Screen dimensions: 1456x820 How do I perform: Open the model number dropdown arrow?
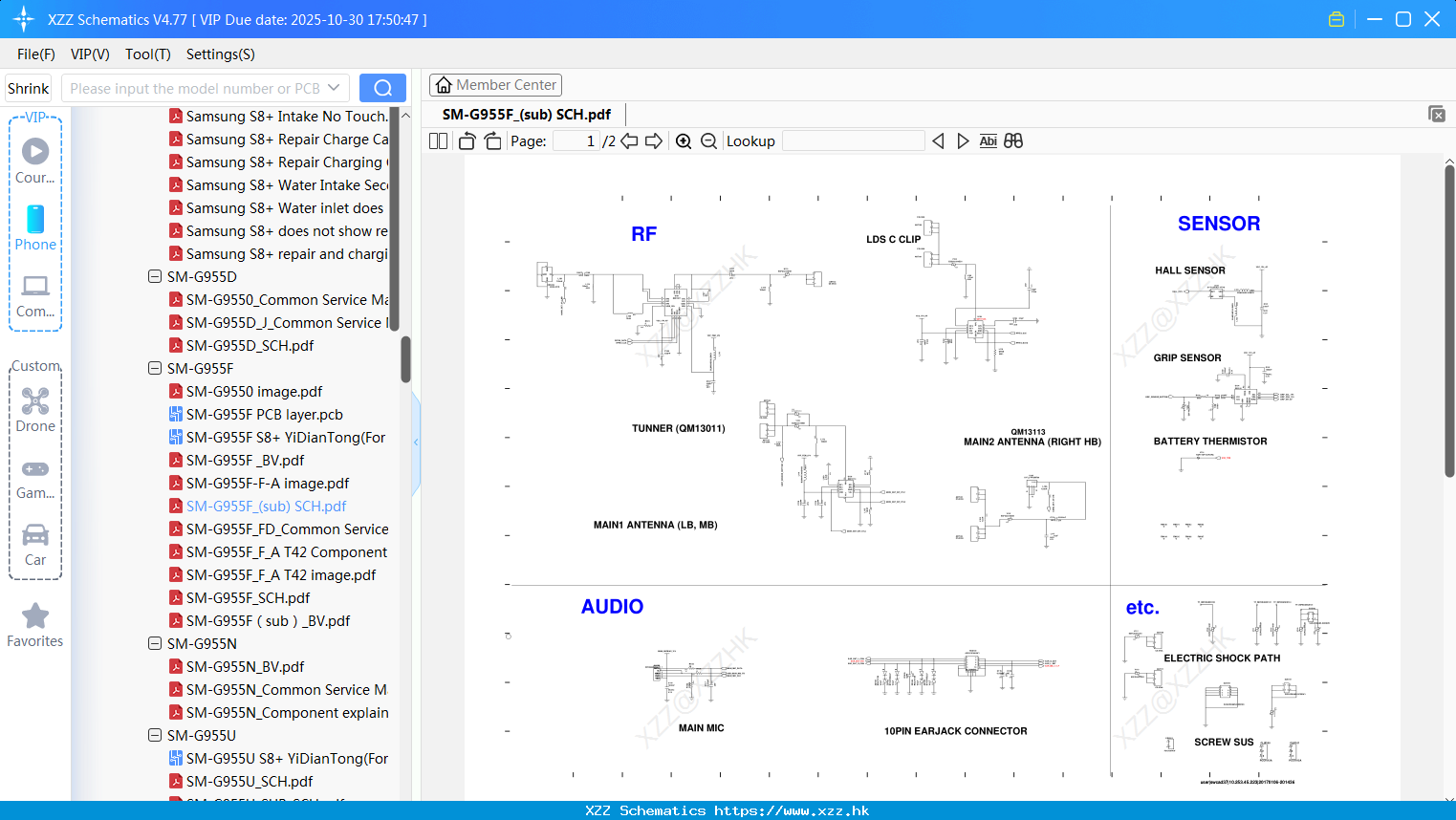pyautogui.click(x=334, y=88)
